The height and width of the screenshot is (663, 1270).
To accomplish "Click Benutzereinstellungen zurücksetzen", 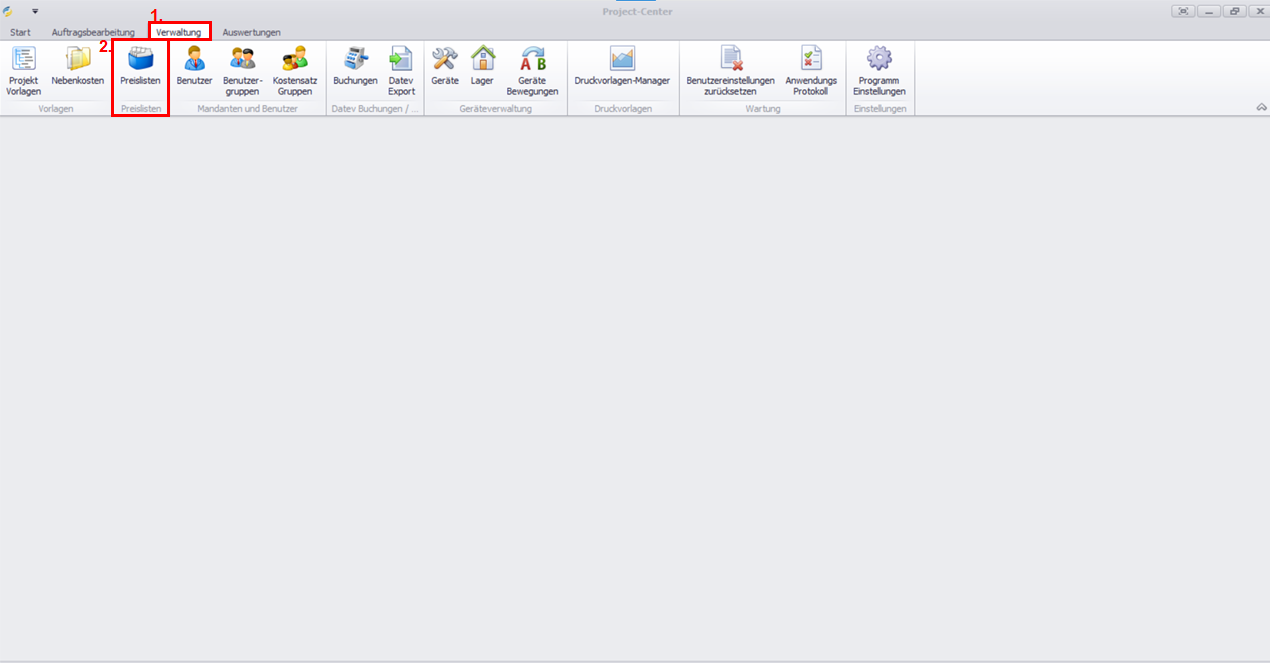I will click(x=730, y=70).
